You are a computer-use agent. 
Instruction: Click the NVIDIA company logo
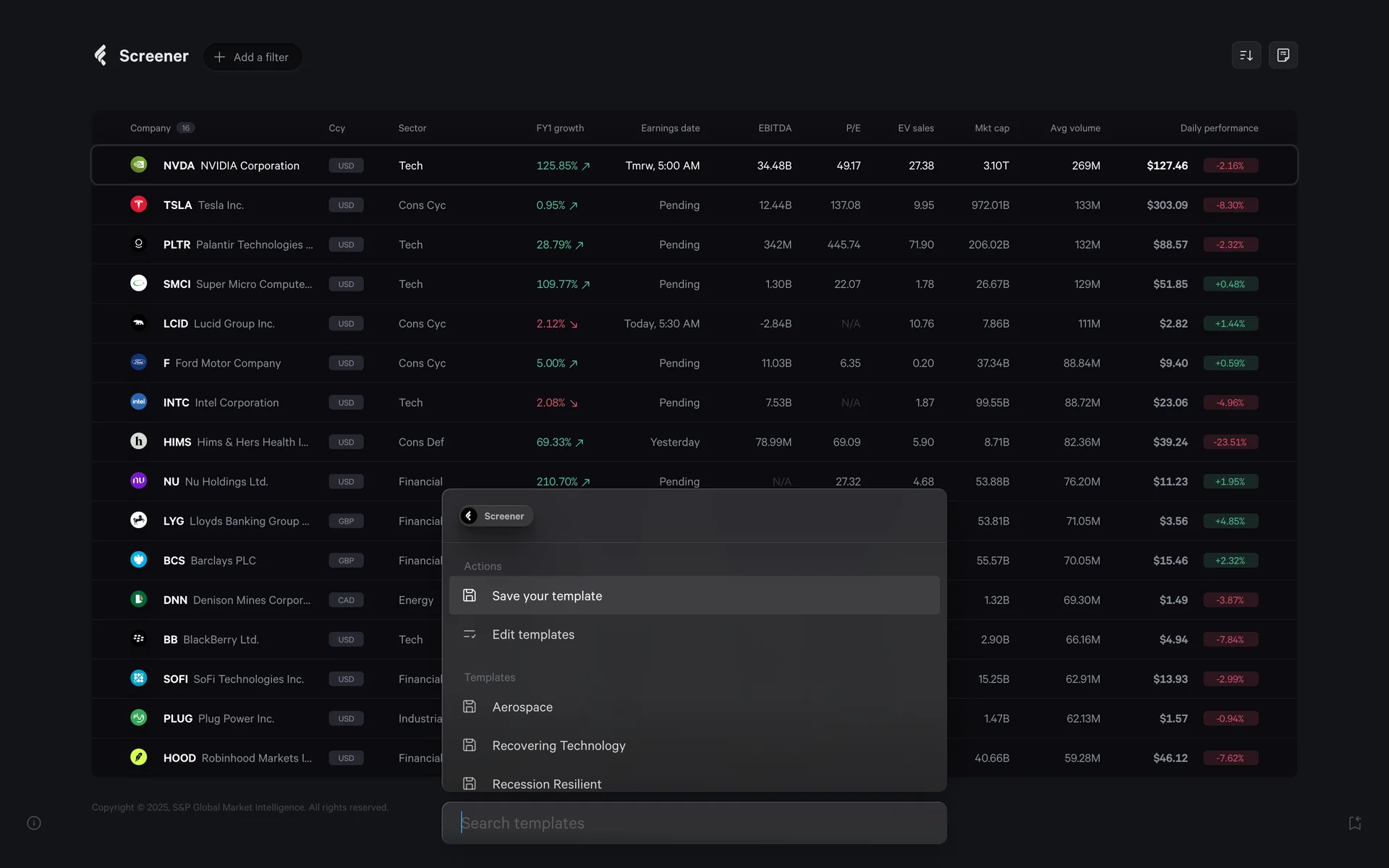tap(138, 165)
